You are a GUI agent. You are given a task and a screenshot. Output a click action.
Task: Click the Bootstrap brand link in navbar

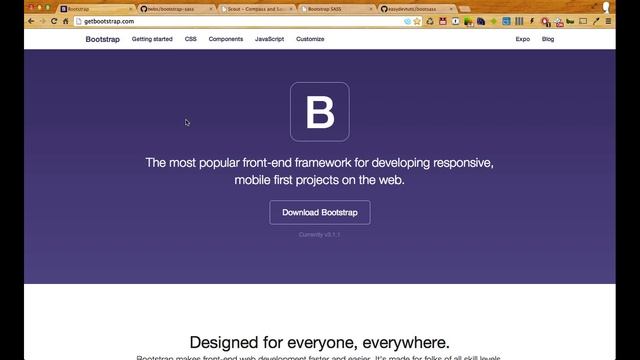point(102,39)
